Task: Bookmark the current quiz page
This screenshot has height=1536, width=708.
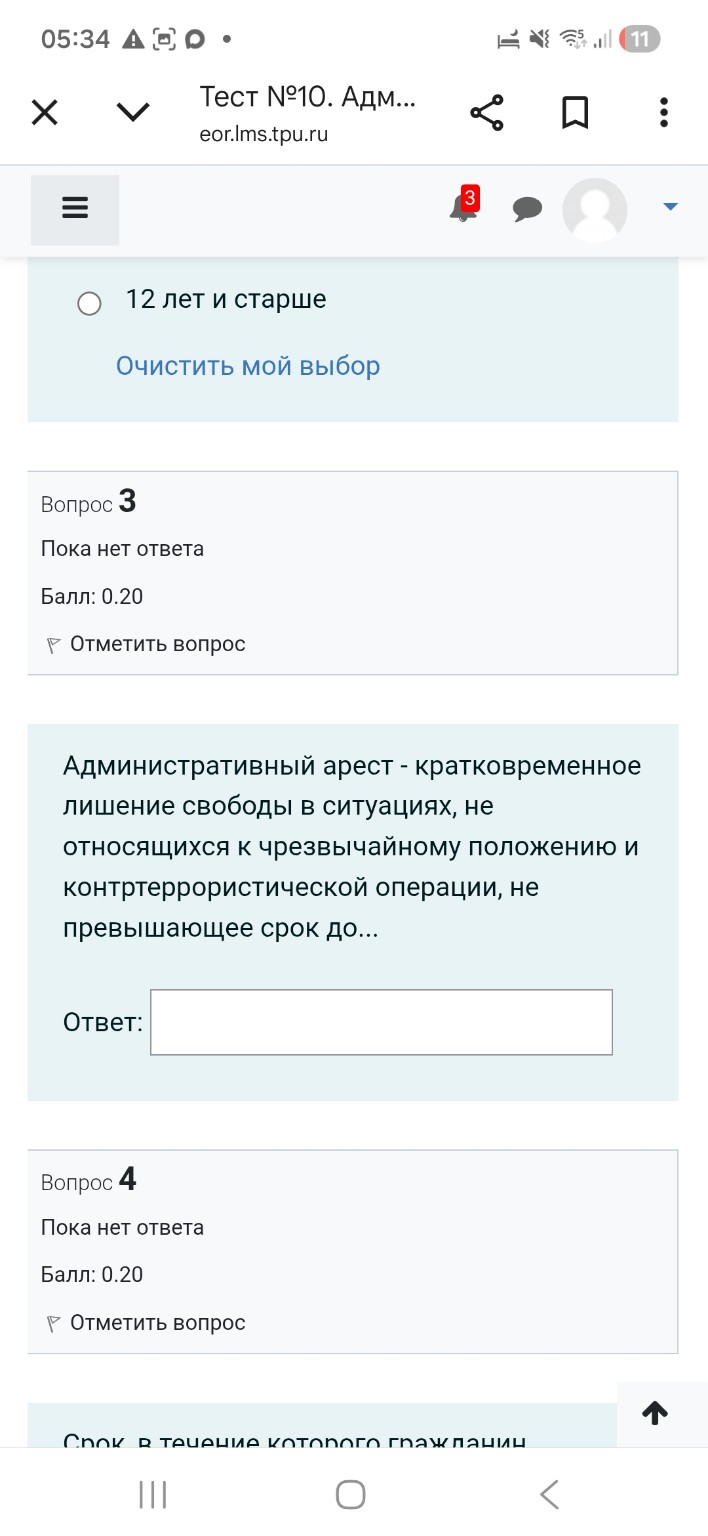Action: coord(575,112)
